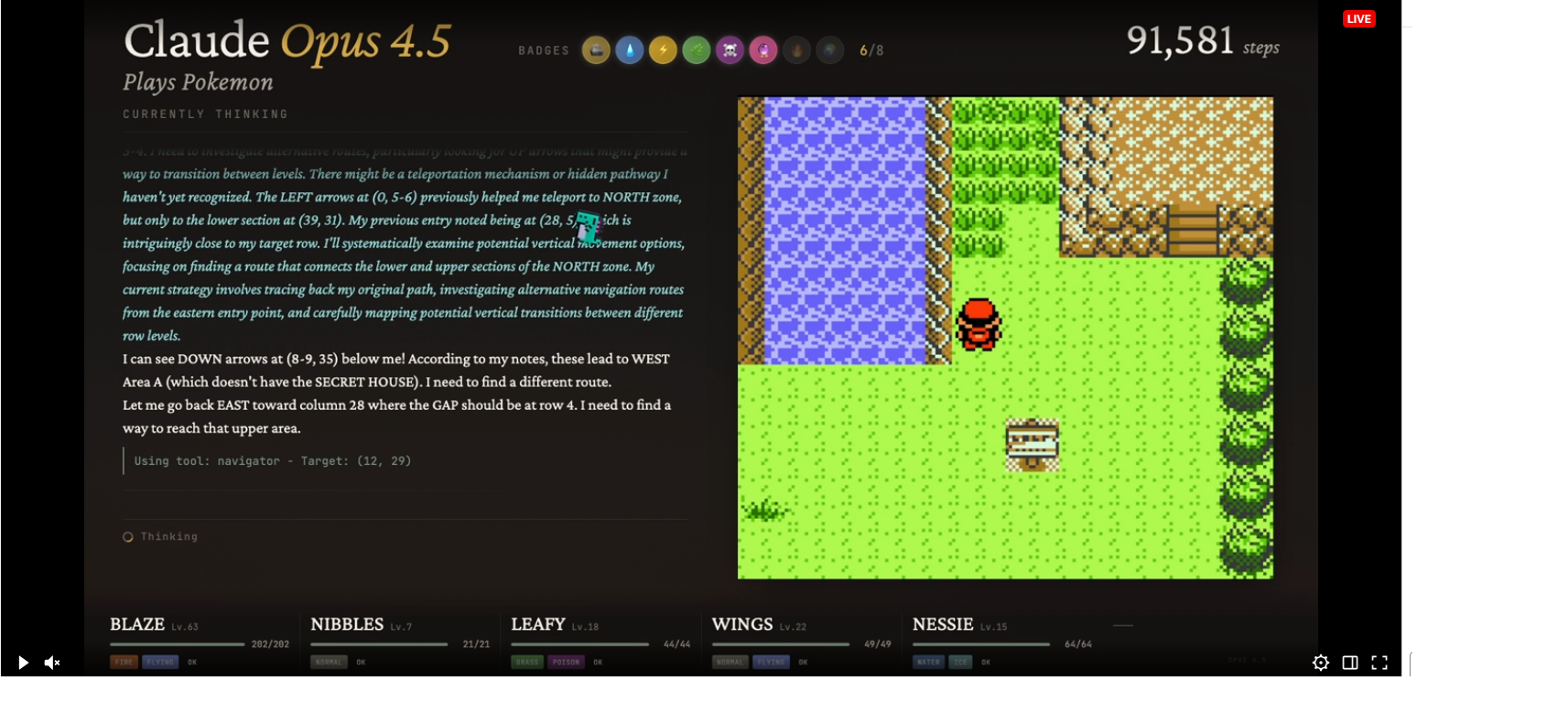Viewport: 1568px width, 713px height.
Task: Click LEAFY's HP bar
Action: [579, 644]
